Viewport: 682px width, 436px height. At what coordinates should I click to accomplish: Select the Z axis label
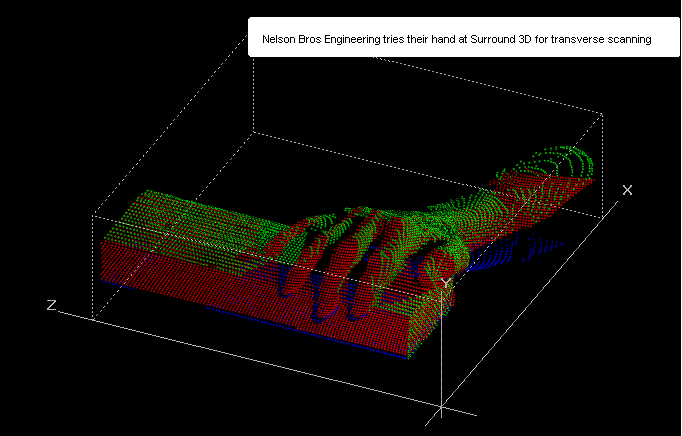point(50,305)
